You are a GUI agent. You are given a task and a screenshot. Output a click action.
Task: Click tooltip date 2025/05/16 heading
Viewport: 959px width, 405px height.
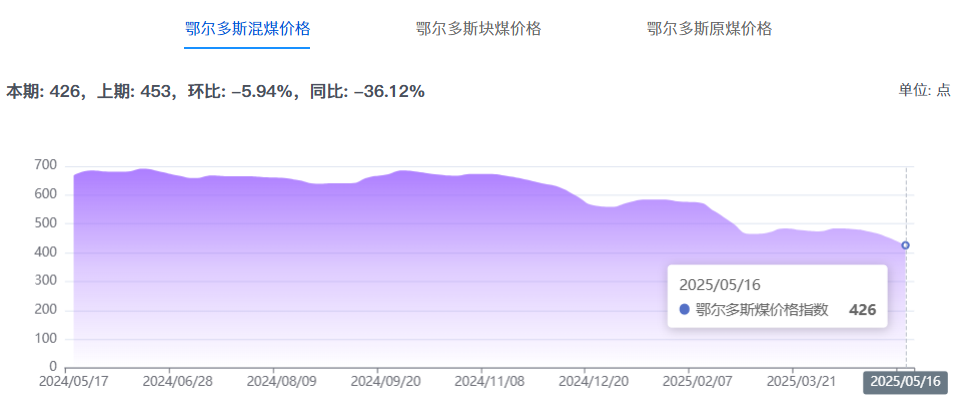720,284
